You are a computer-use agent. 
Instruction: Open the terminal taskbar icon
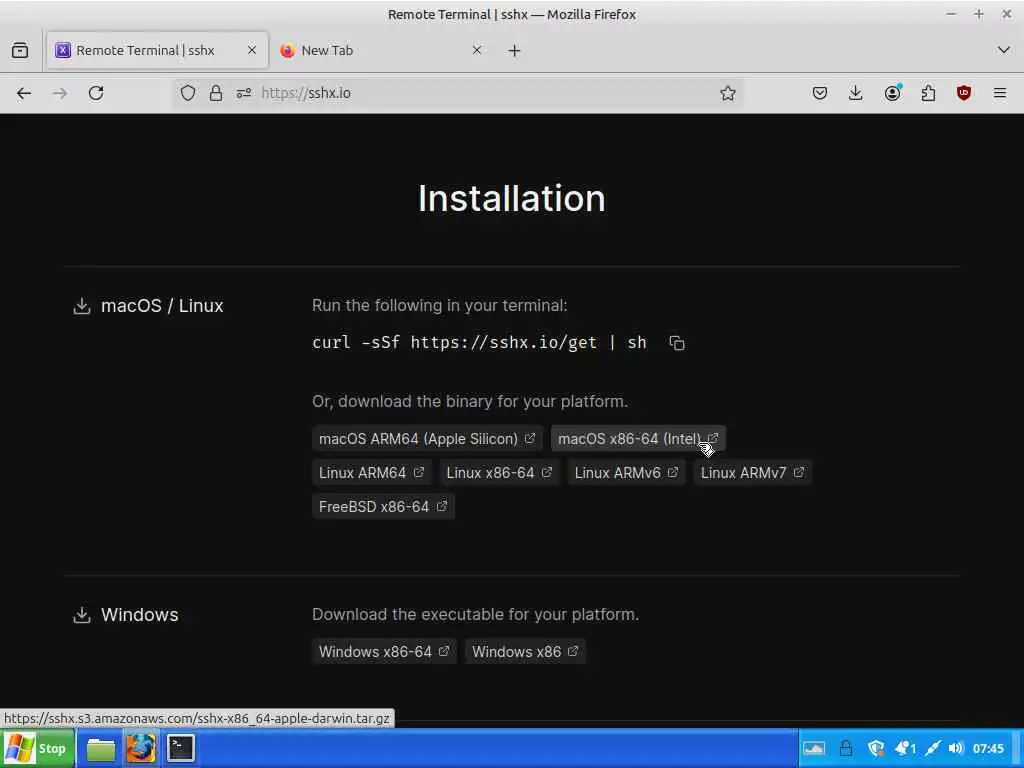point(181,749)
